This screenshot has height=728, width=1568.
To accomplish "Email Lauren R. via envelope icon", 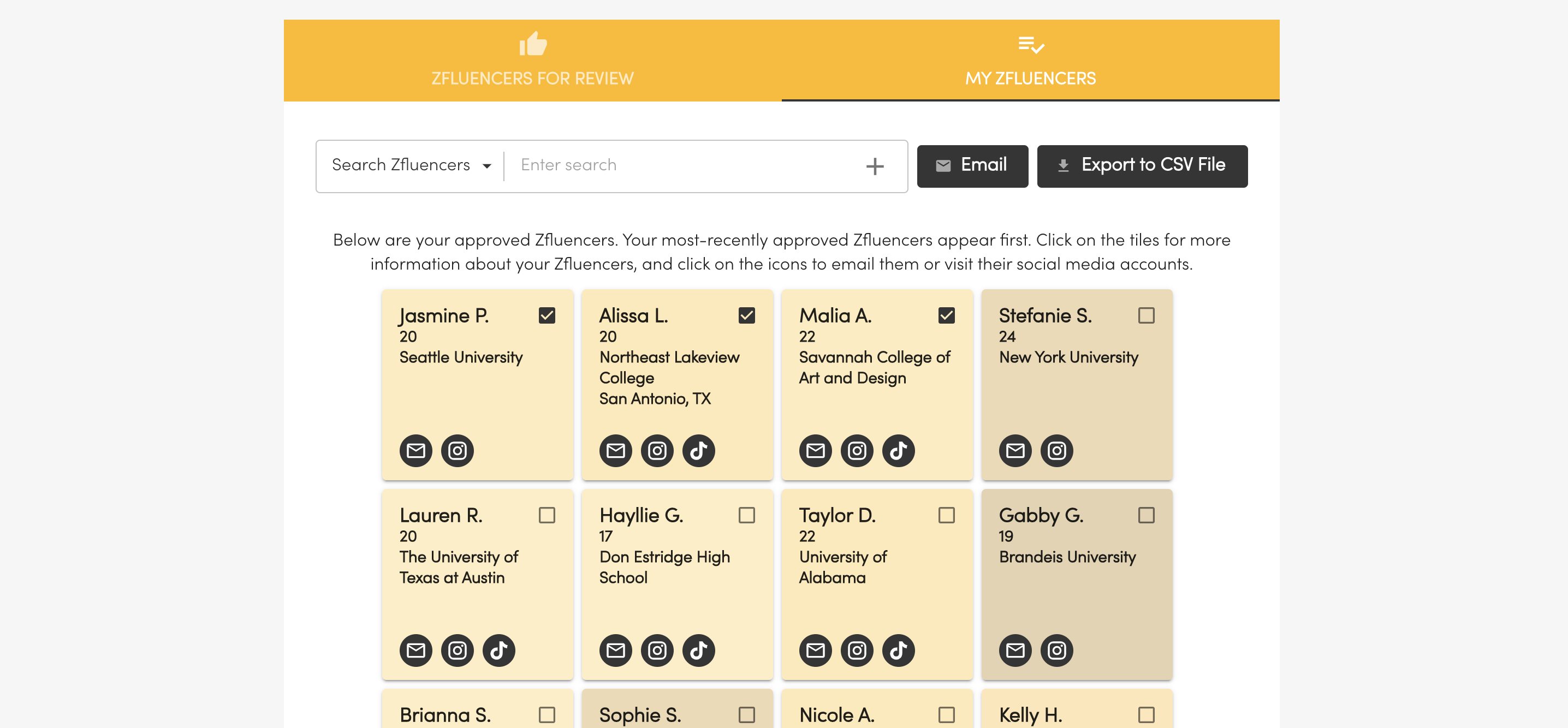I will [415, 650].
